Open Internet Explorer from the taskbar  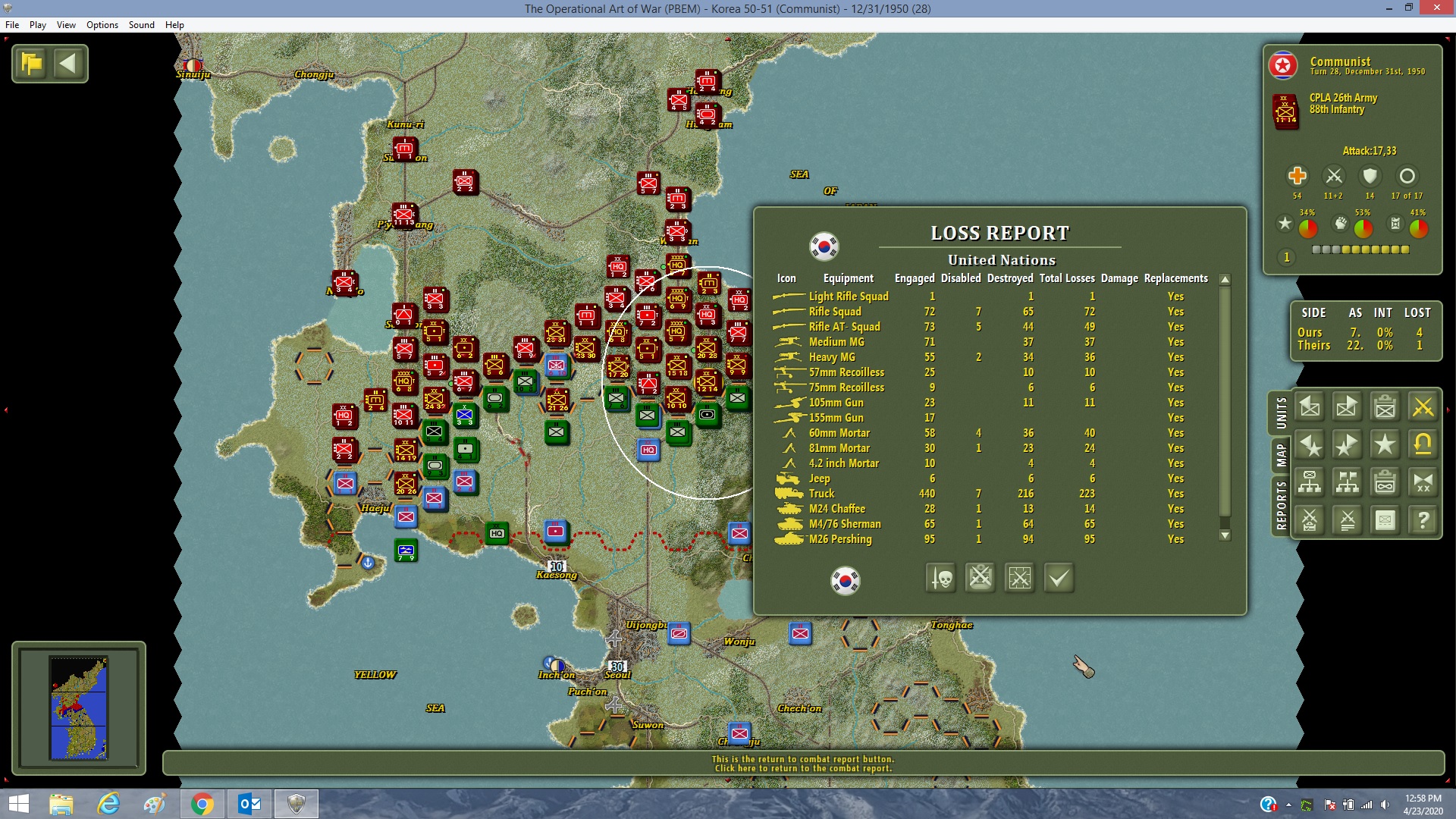[x=108, y=804]
